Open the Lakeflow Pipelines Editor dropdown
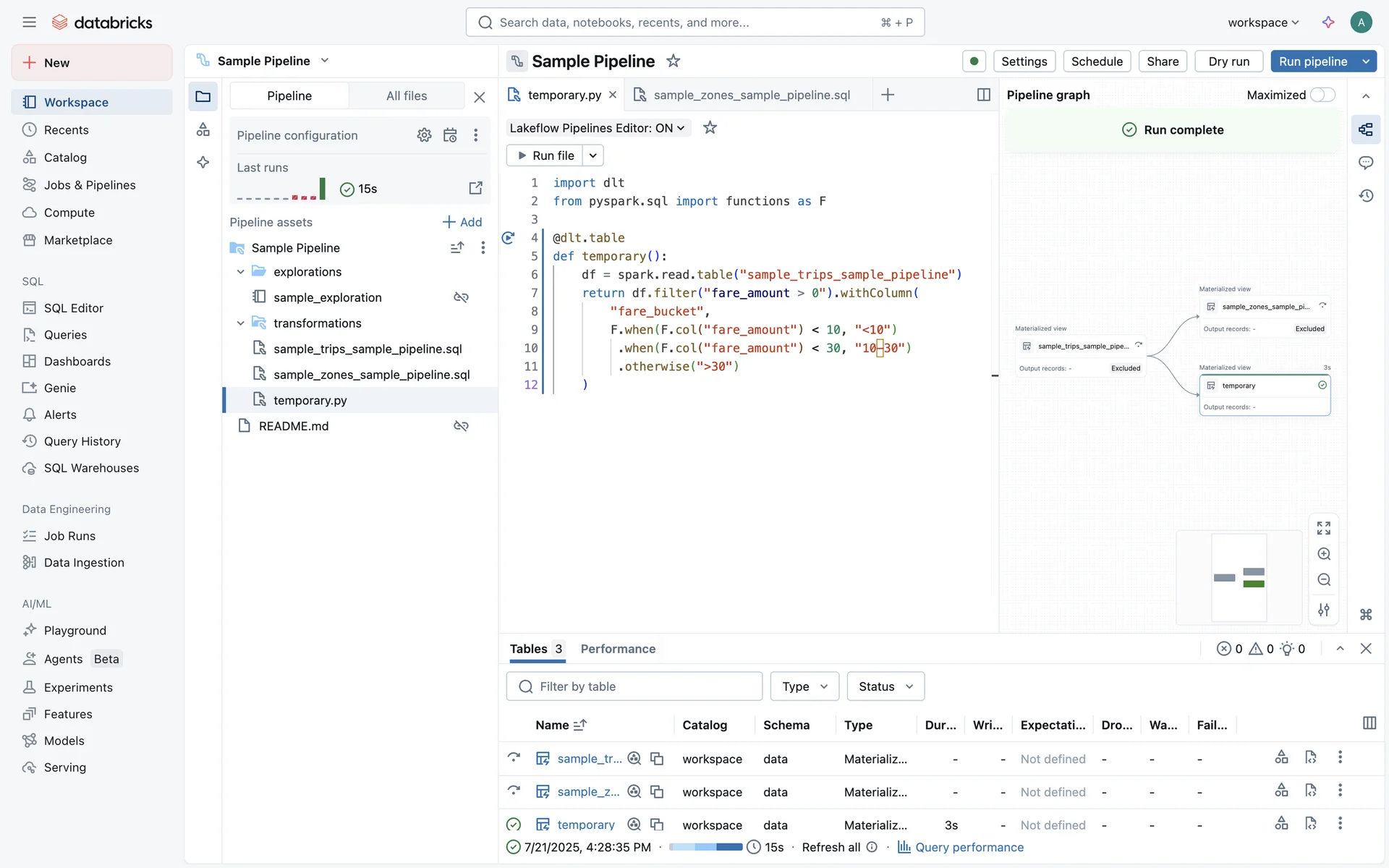The image size is (1389, 868). point(597,128)
